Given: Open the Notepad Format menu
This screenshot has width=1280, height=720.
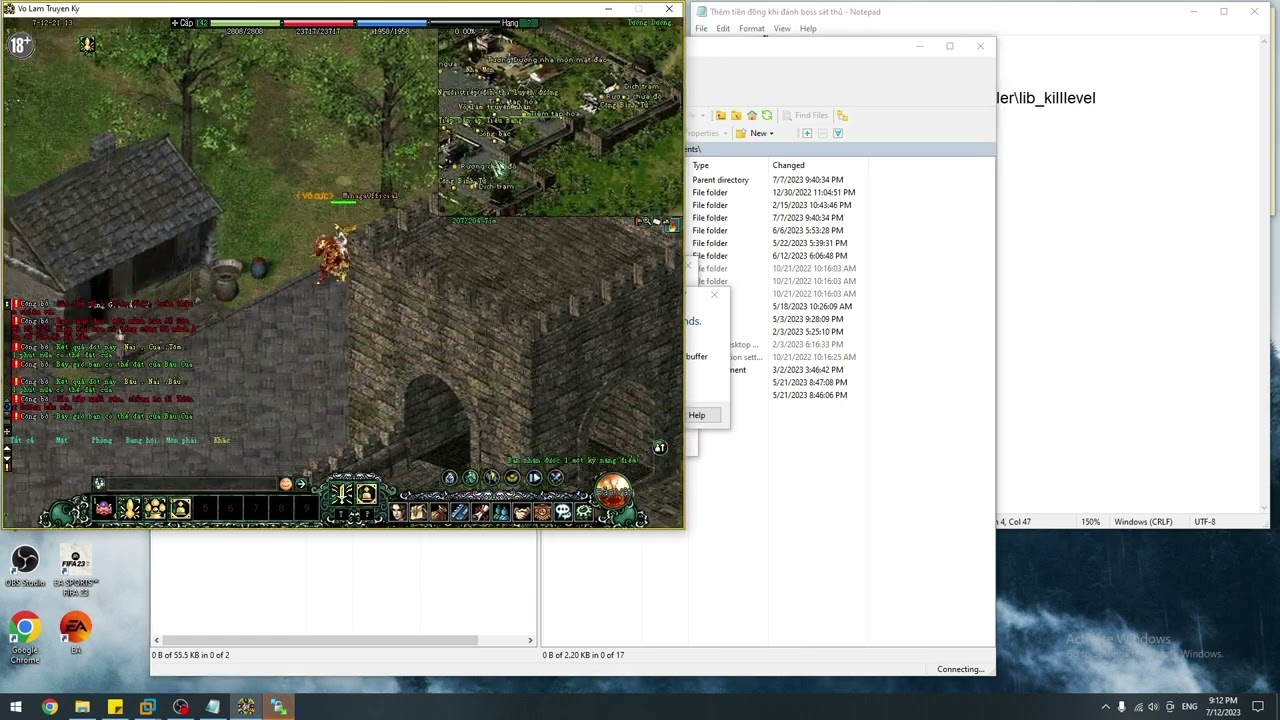Looking at the screenshot, I should pos(752,29).
